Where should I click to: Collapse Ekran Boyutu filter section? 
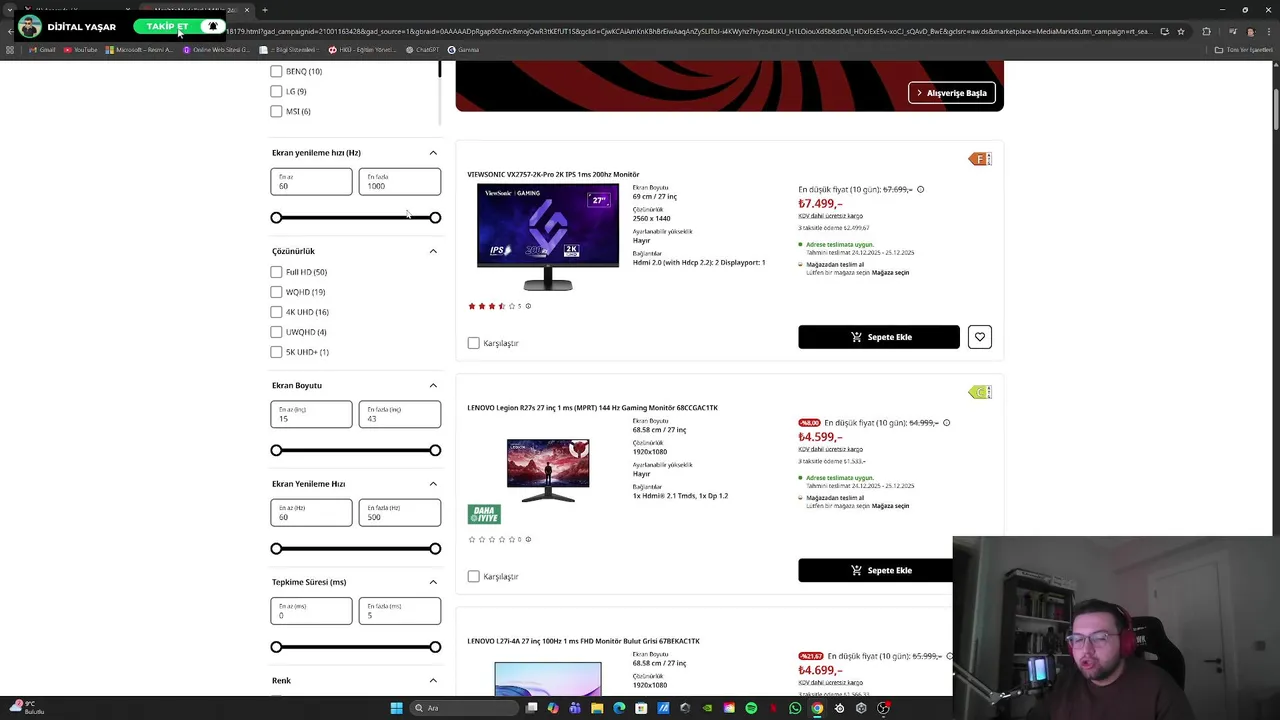pyautogui.click(x=433, y=385)
